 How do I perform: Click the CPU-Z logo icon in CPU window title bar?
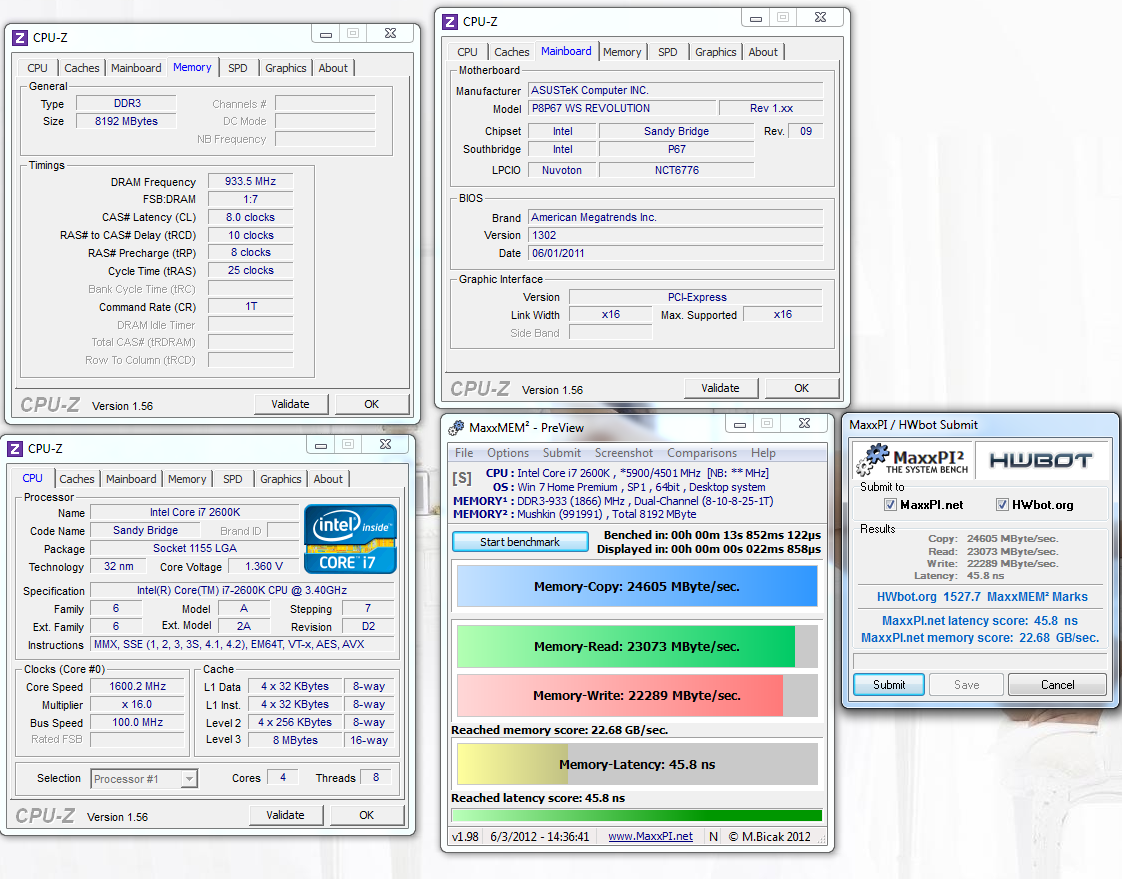coord(15,449)
